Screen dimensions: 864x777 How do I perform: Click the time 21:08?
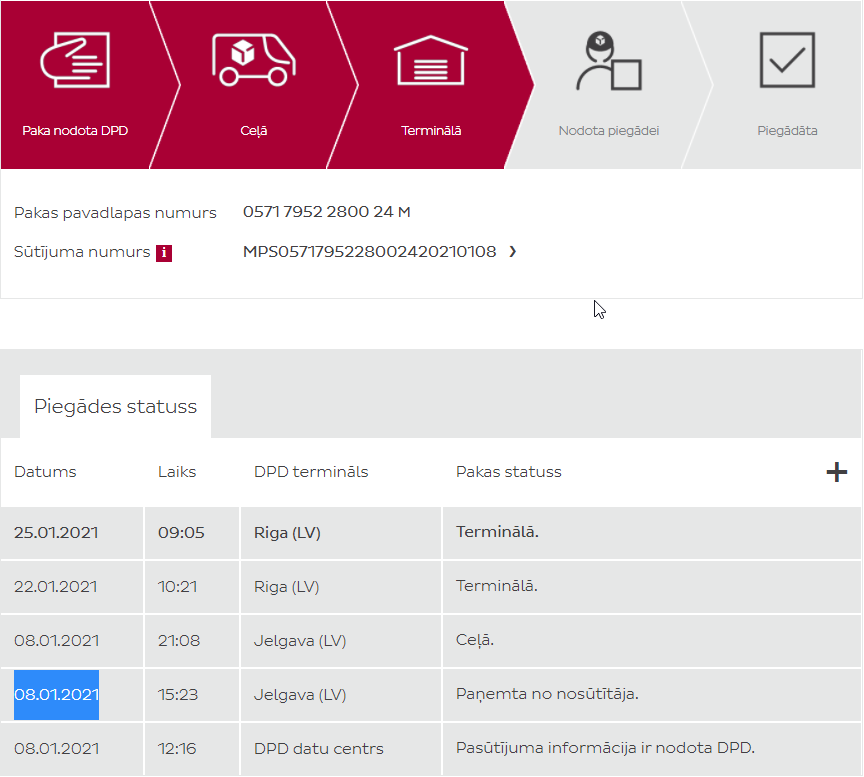coord(179,640)
